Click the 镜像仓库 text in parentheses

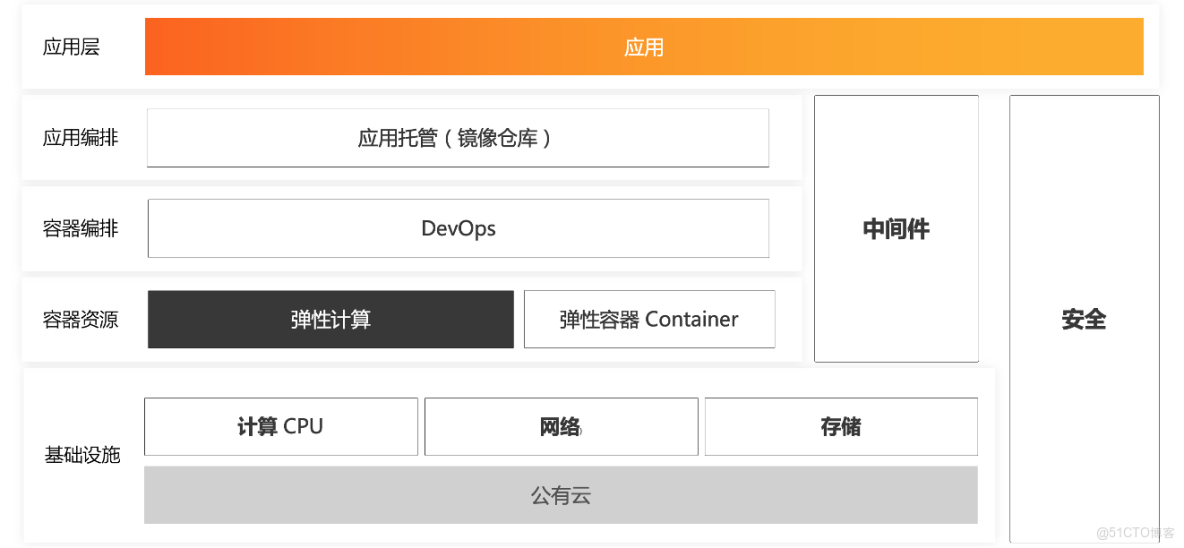point(497,138)
